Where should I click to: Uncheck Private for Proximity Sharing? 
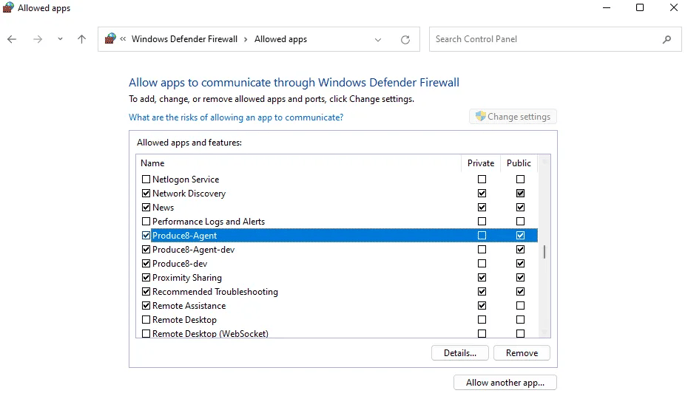pos(482,278)
